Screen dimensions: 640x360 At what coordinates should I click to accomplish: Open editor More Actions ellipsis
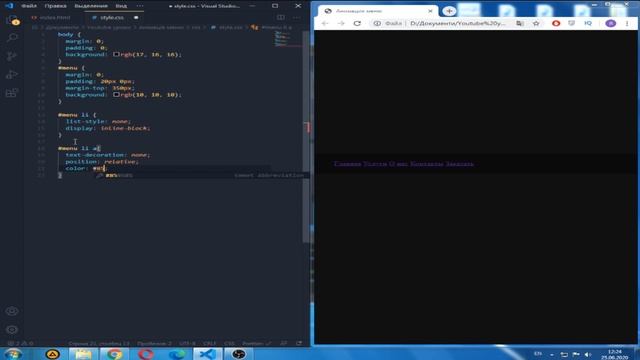pos(297,18)
